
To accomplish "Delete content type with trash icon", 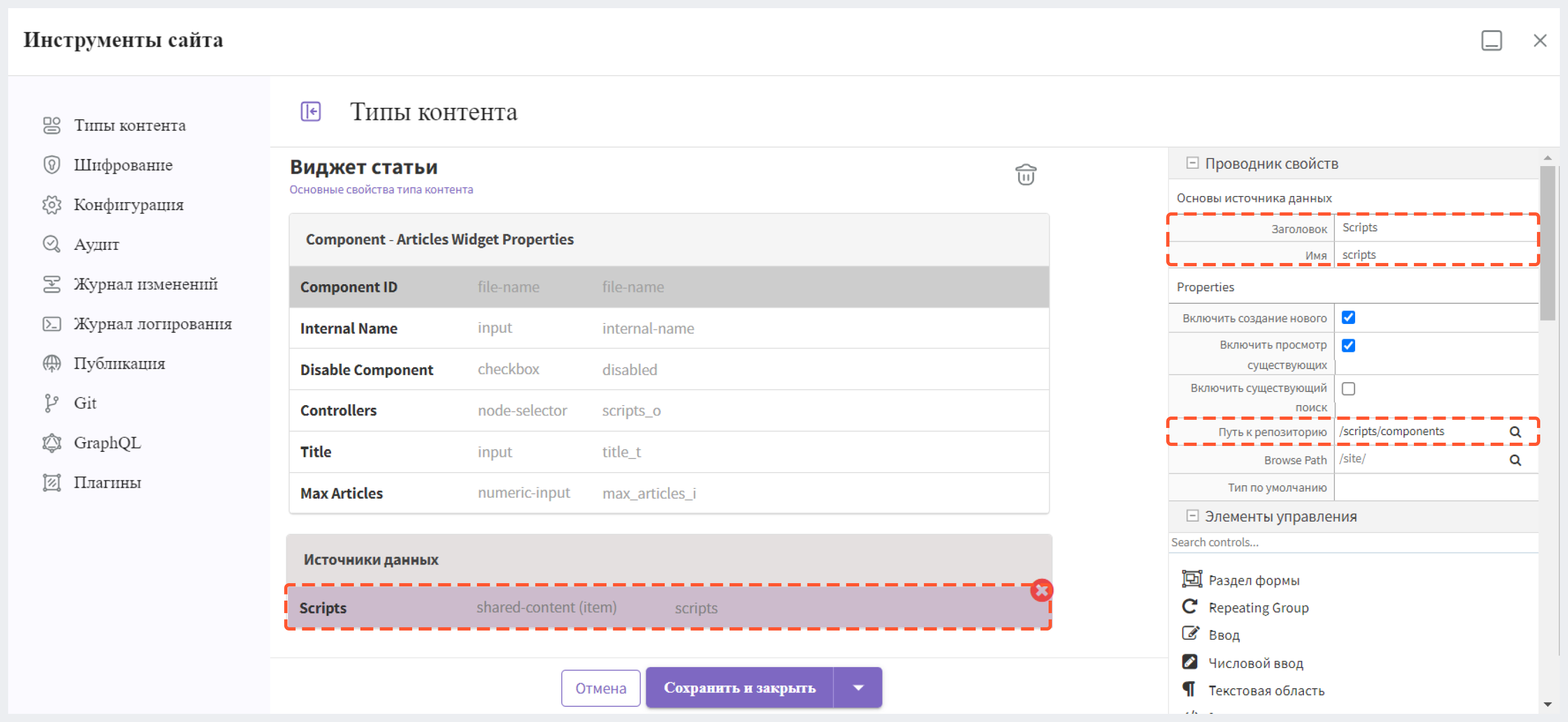I will coord(1026,175).
